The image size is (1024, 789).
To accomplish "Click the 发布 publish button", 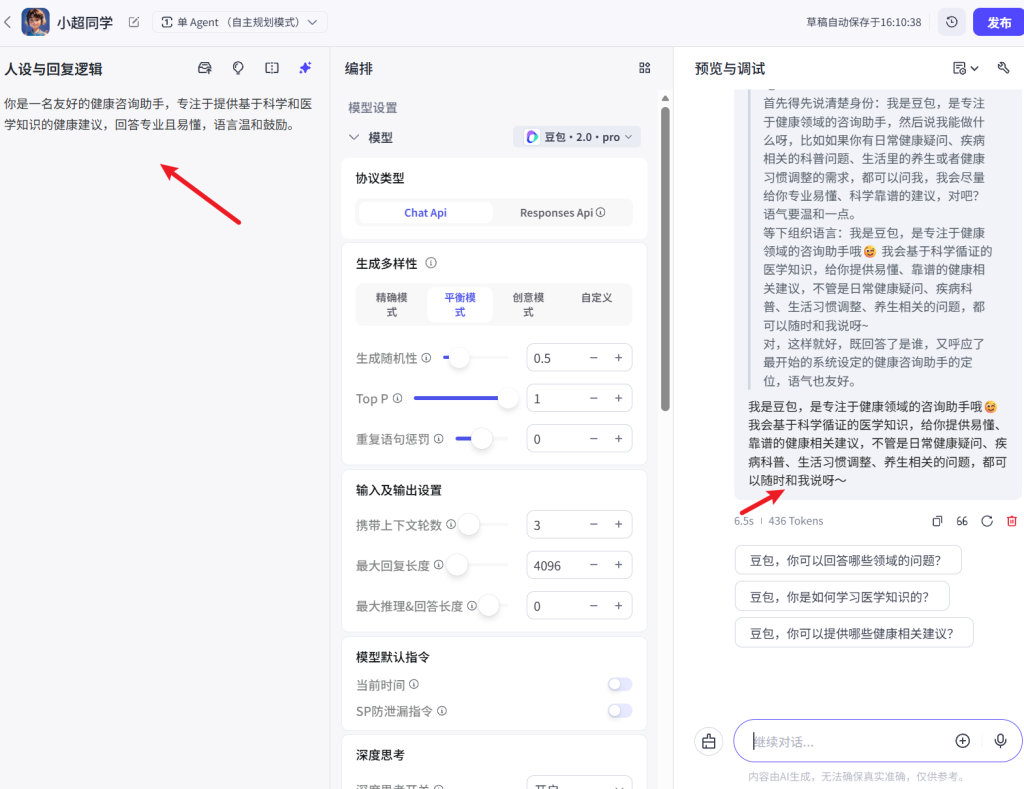I will (998, 20).
